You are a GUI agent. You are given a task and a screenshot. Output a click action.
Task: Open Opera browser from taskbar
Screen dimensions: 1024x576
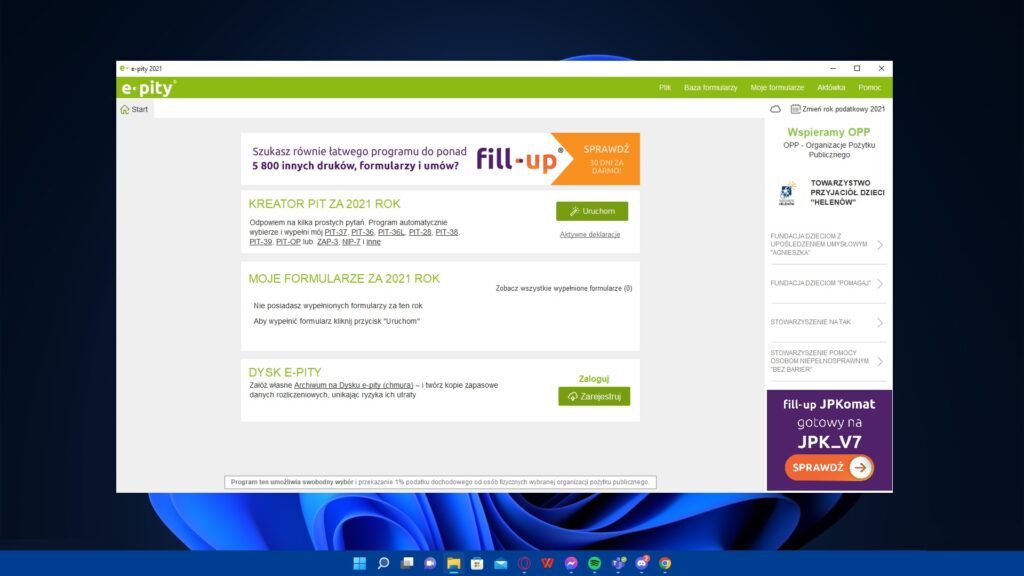(524, 563)
